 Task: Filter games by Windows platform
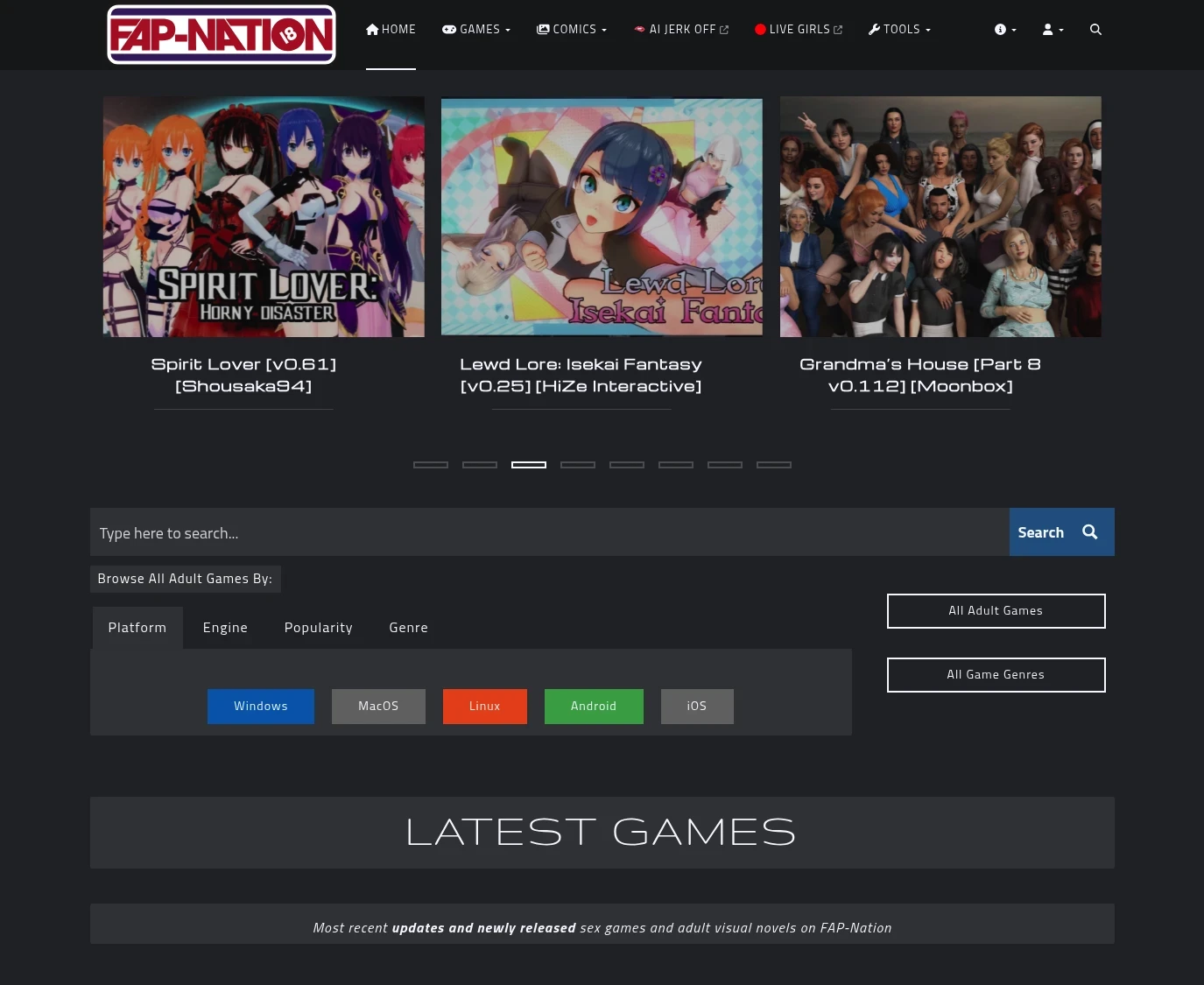[x=261, y=707]
